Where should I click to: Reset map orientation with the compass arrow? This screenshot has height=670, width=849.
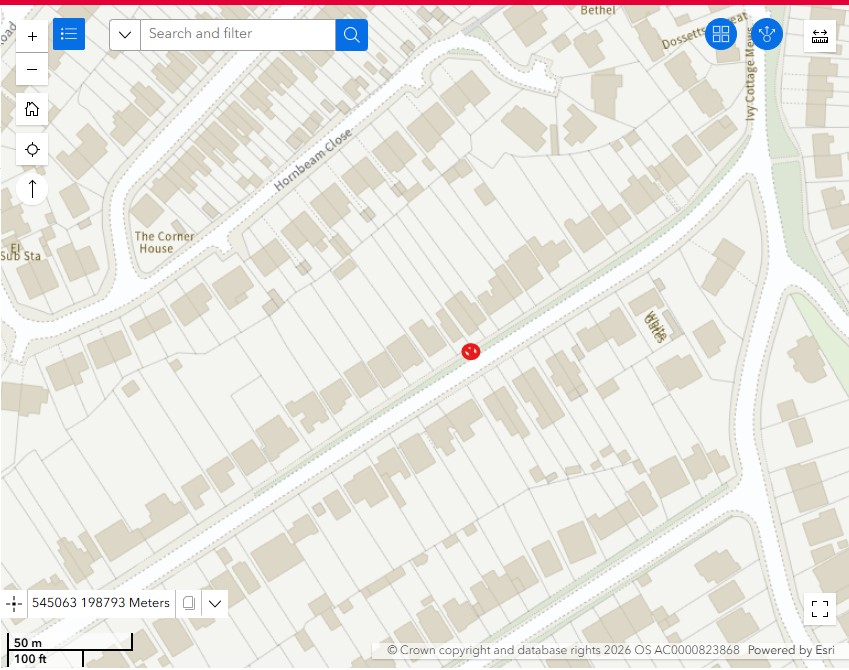32,188
